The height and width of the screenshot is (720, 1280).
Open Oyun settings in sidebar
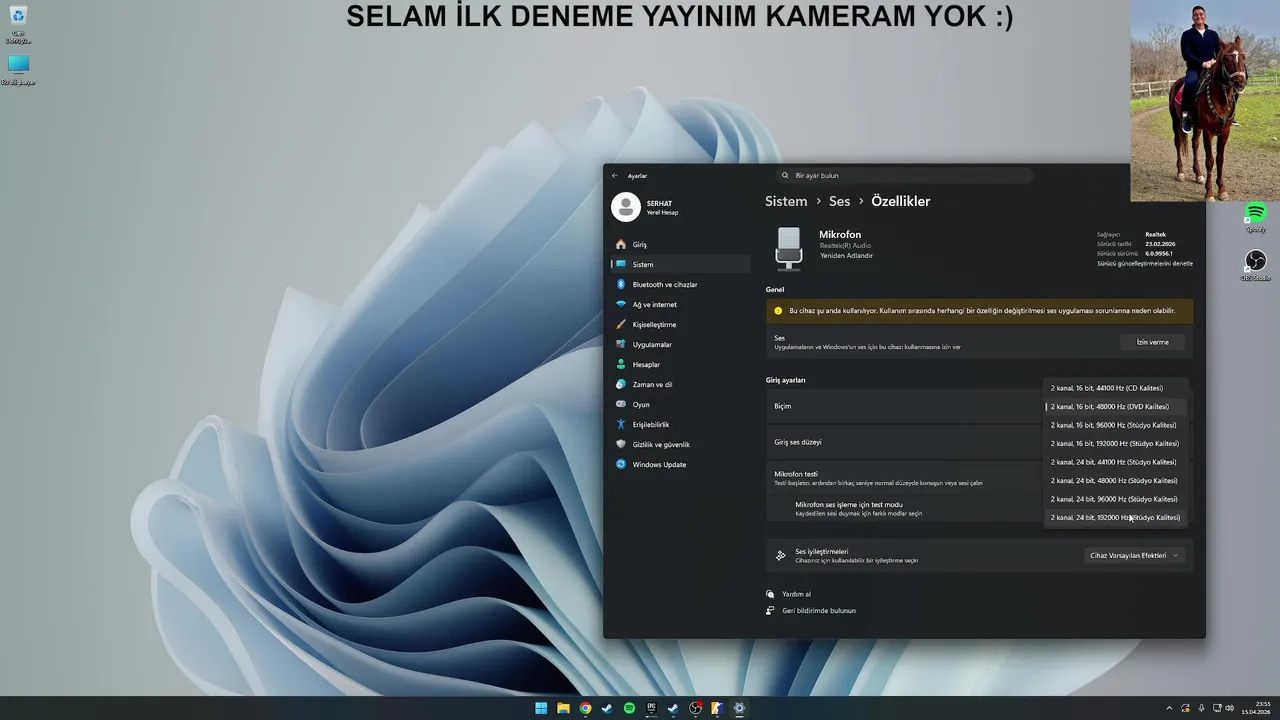(x=680, y=404)
